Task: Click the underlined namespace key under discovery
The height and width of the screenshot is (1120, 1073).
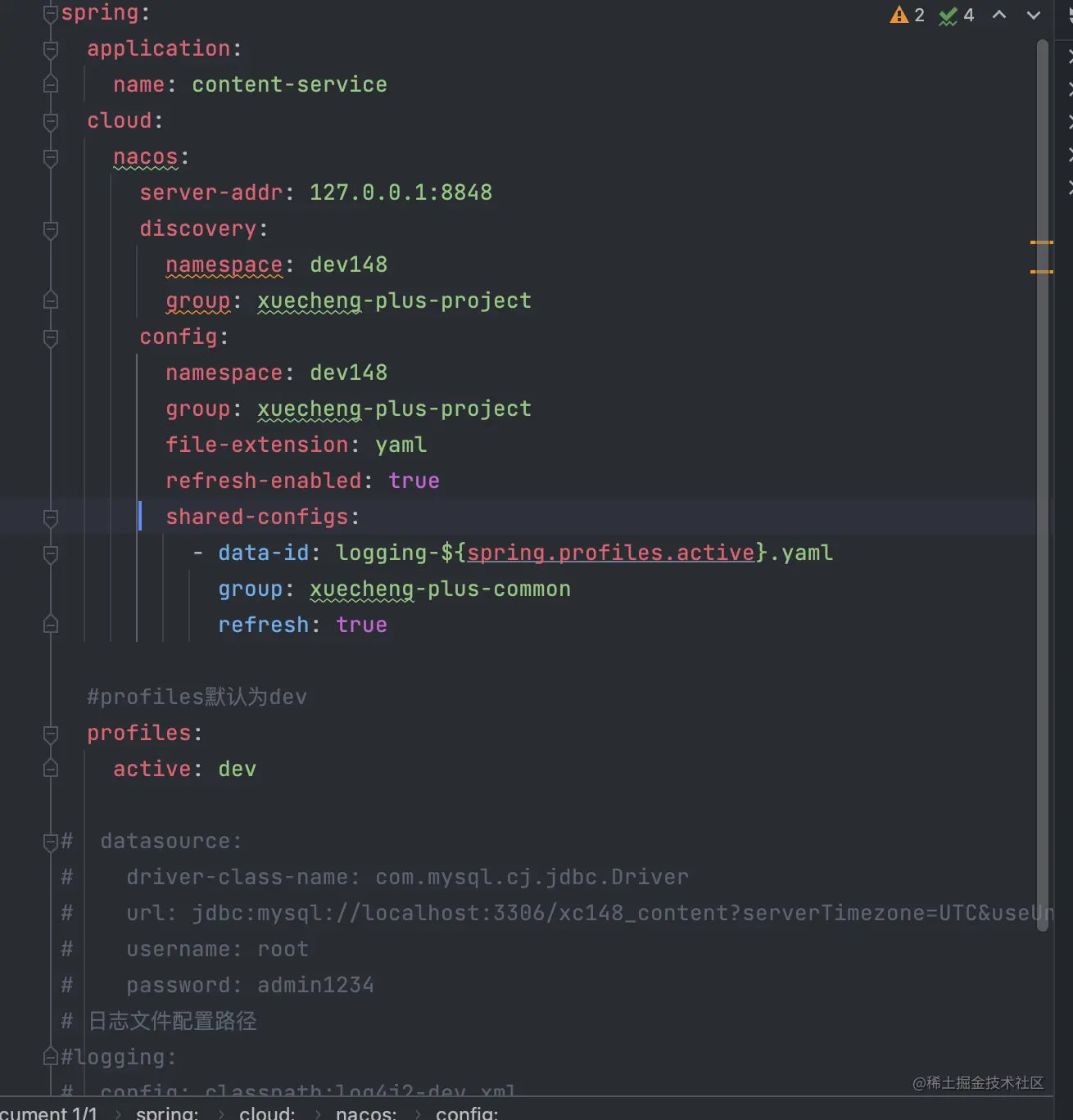Action: pos(224,264)
